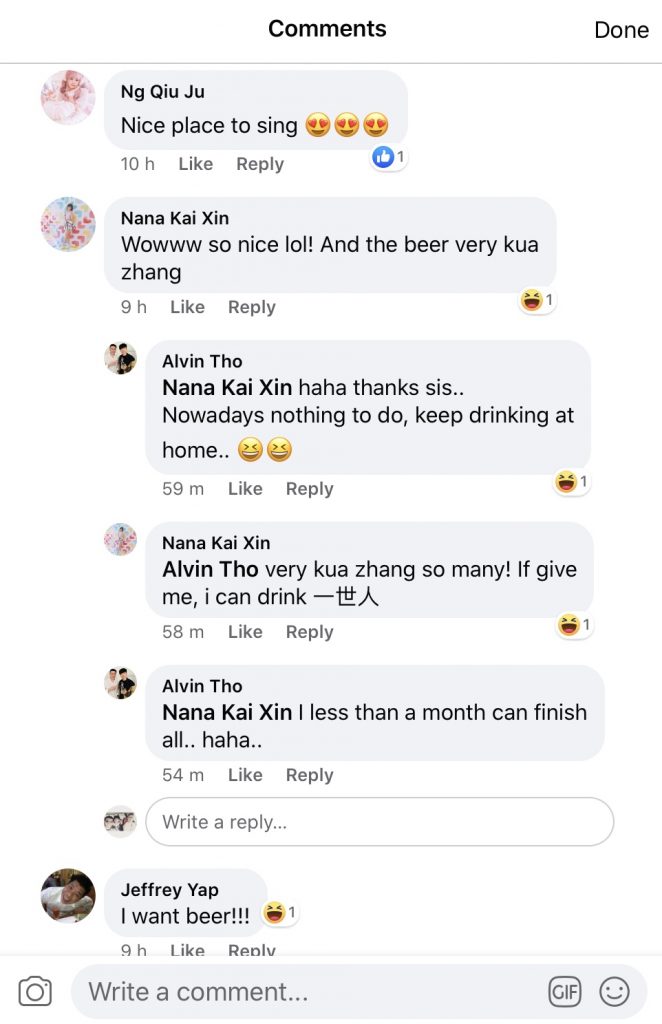Tap the thumbs-up reaction on Ng Qiu Ju's comment

click(388, 157)
